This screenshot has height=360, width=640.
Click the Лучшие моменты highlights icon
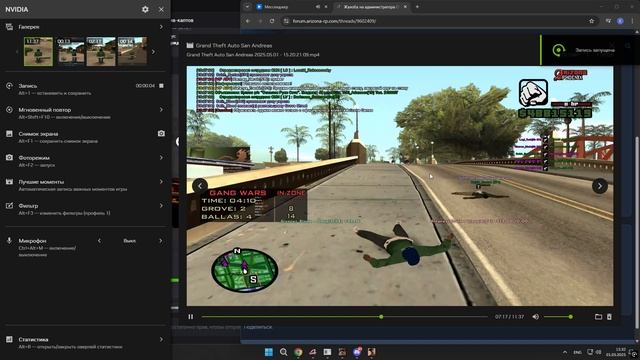click(9, 182)
